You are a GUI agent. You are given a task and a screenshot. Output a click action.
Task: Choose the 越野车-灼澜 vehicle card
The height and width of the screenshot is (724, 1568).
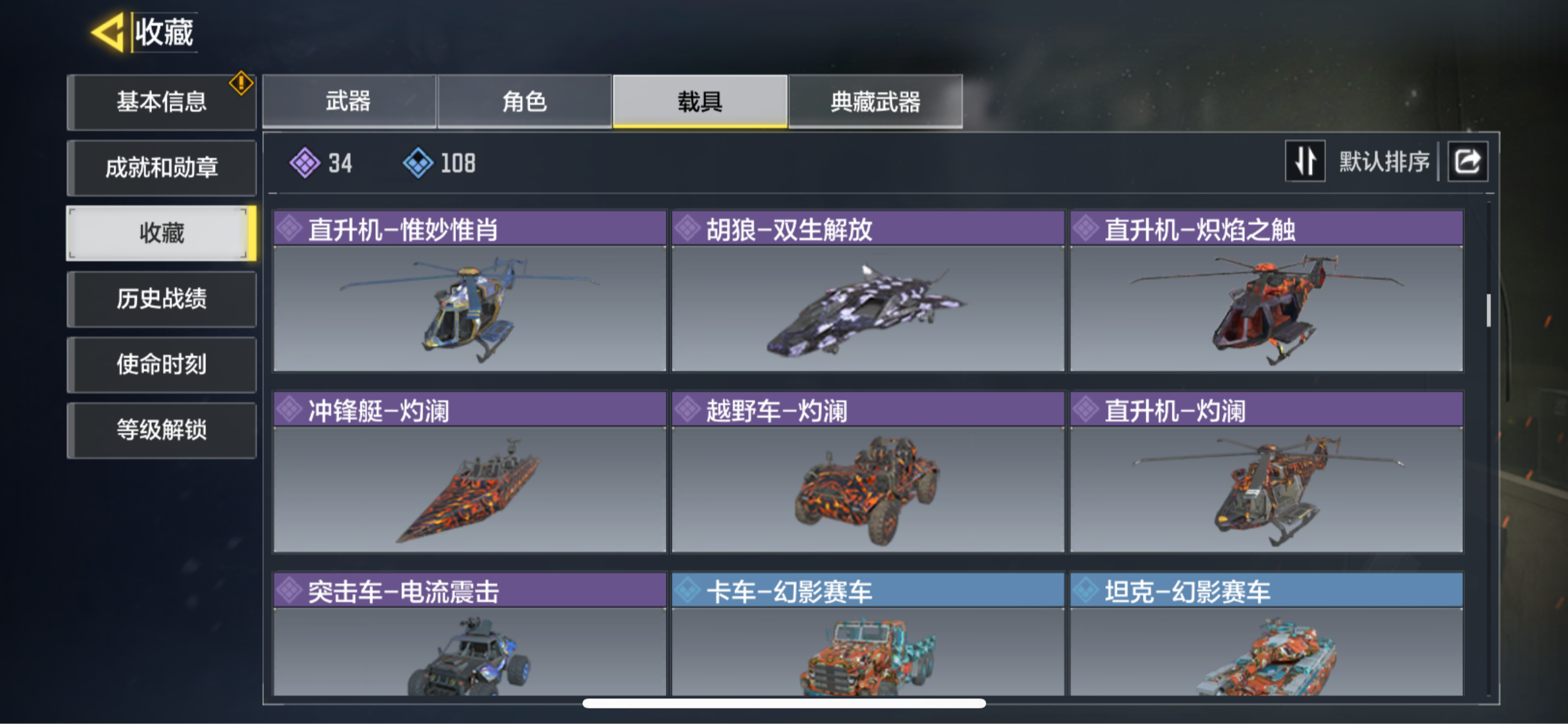[x=868, y=472]
